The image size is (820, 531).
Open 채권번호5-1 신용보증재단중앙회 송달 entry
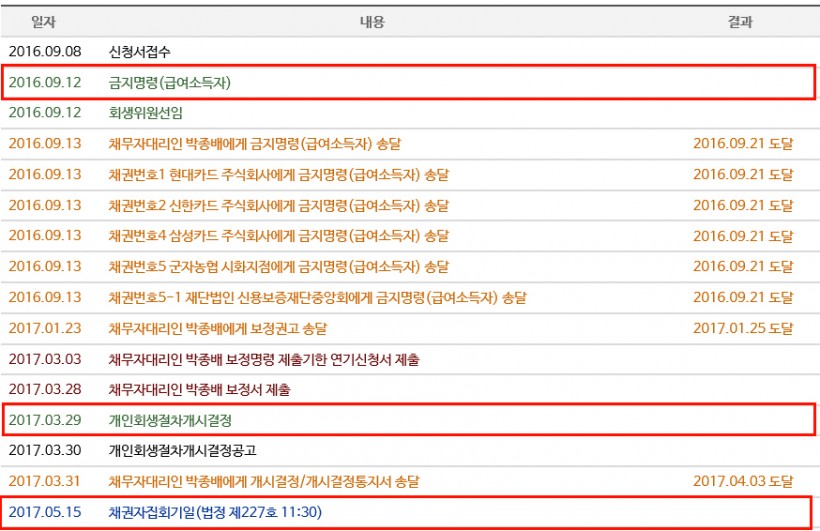[317, 297]
